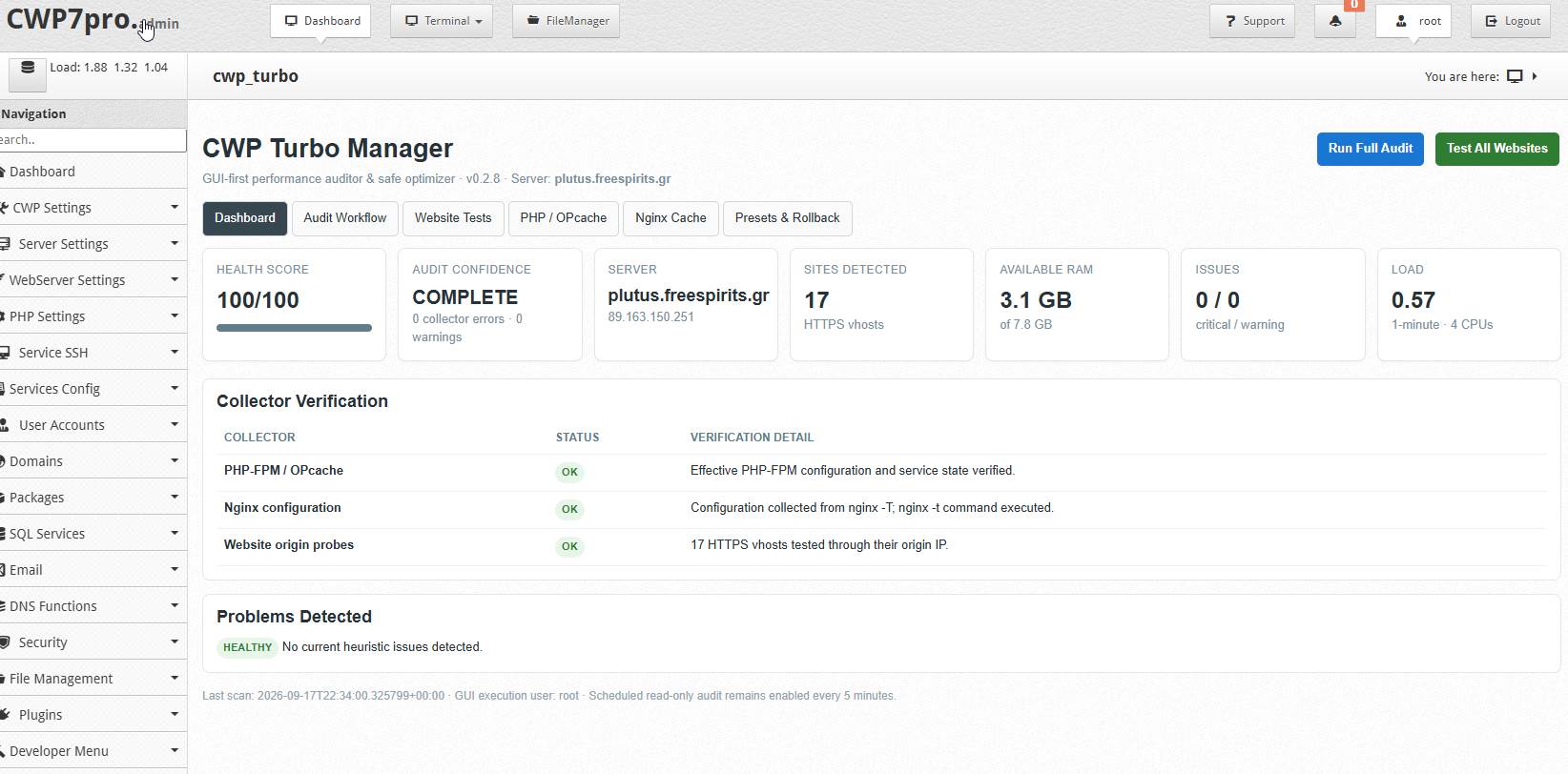Expand Developer Menu
The width and height of the screenshot is (1568, 774).
coord(93,751)
